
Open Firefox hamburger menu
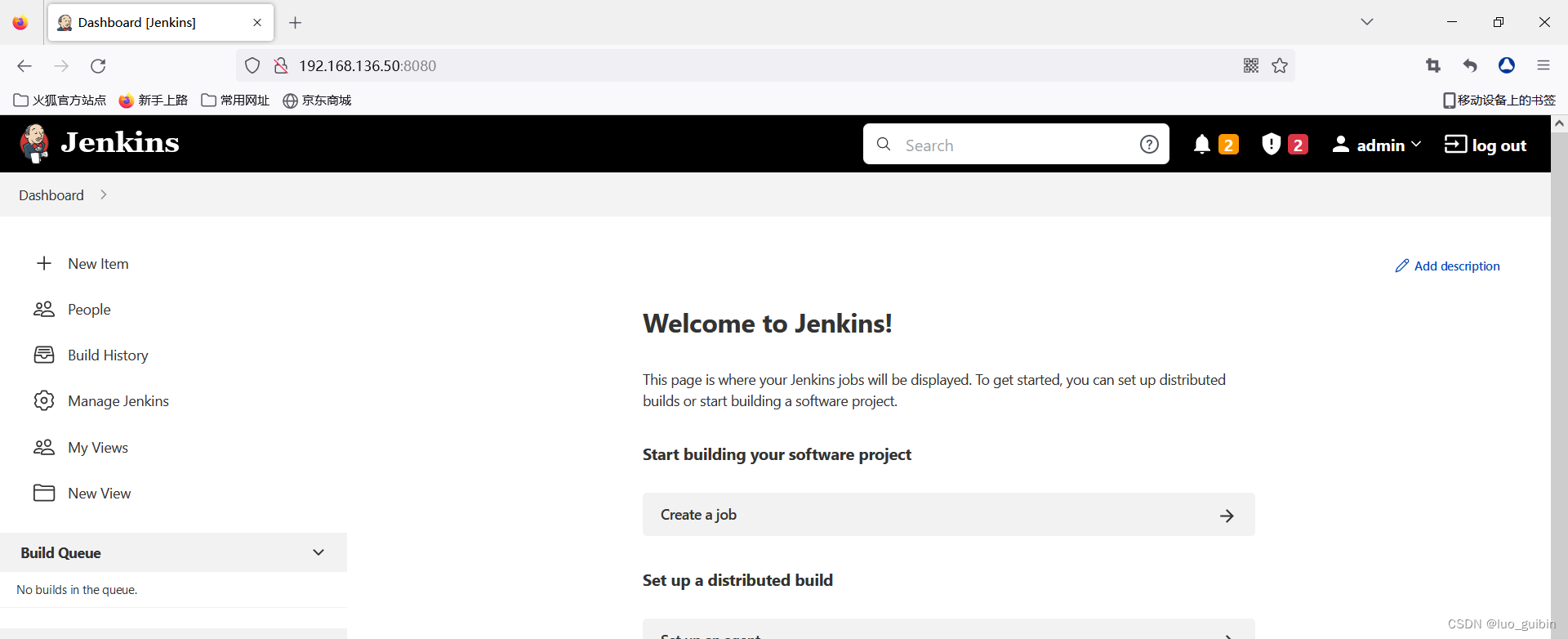point(1543,65)
